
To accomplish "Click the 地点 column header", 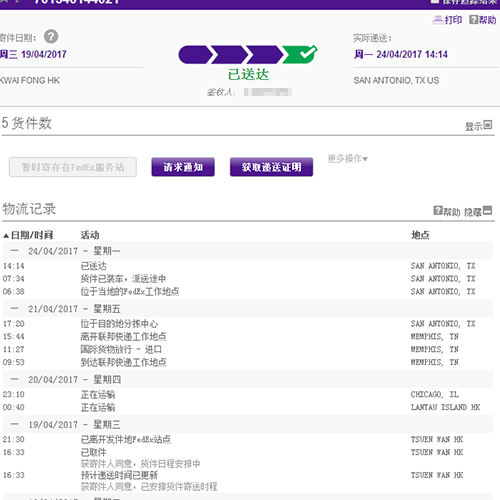I will [420, 235].
